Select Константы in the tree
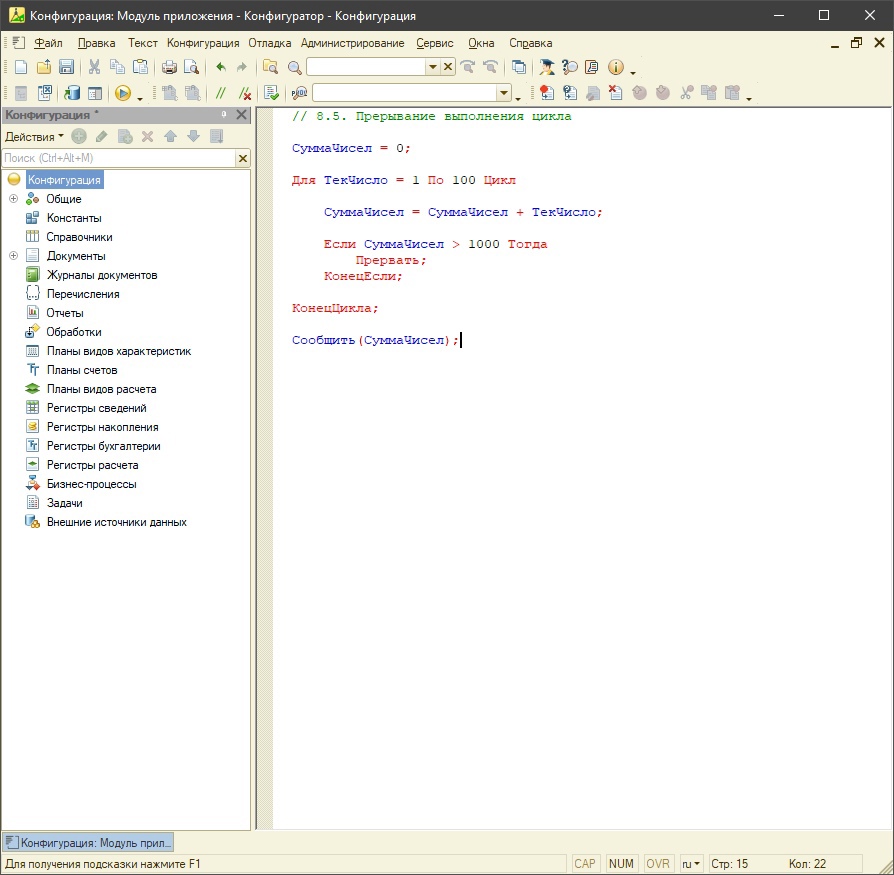 point(74,218)
